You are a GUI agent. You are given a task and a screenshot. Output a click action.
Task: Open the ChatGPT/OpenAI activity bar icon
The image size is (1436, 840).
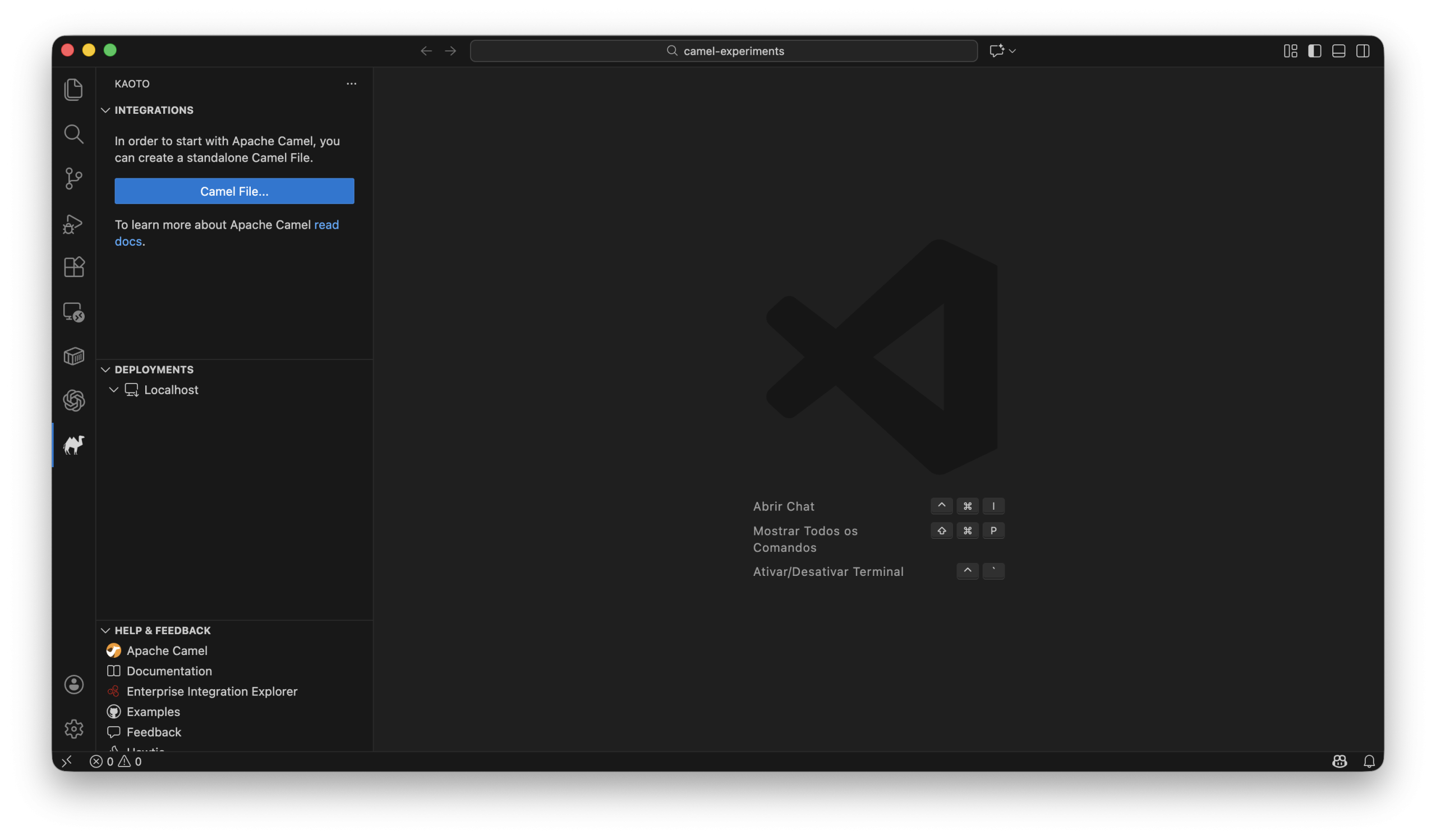pos(73,400)
